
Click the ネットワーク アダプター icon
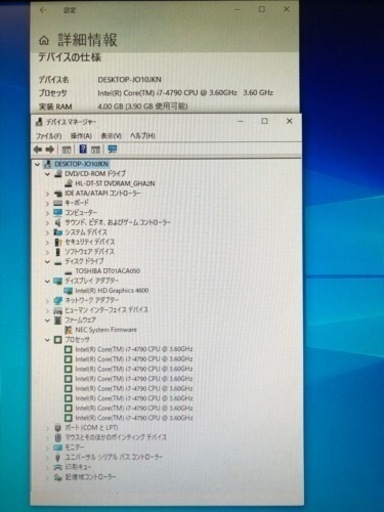(x=58, y=301)
